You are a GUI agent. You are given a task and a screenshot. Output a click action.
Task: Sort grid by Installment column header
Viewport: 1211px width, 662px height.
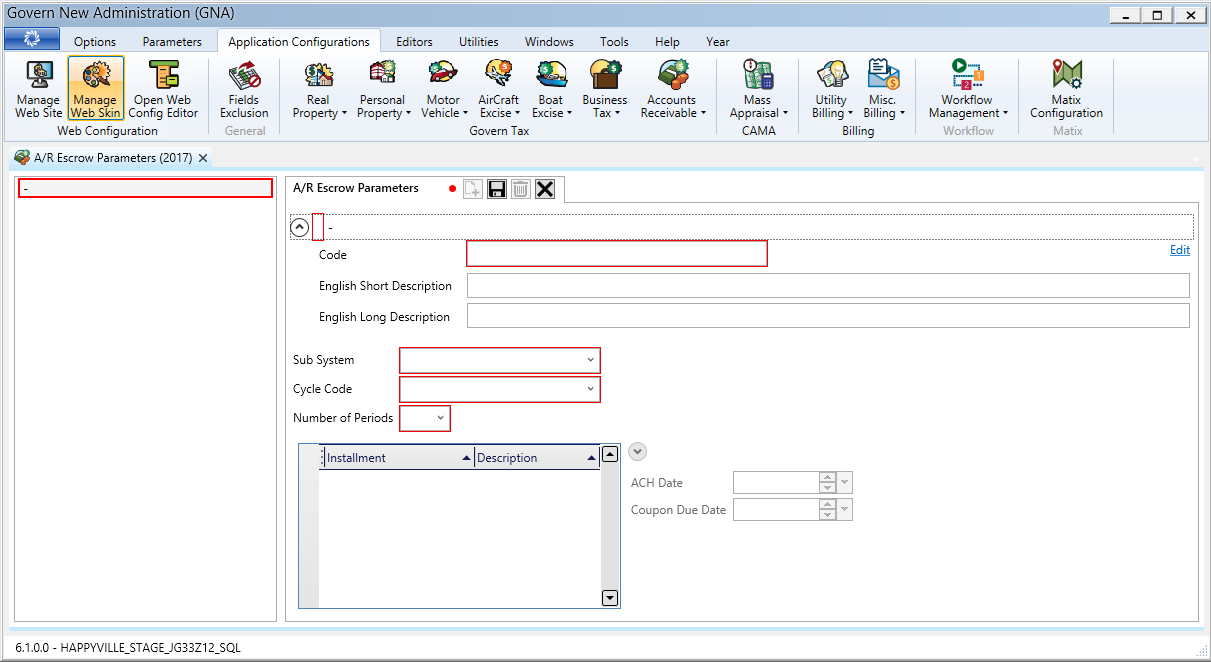point(395,458)
